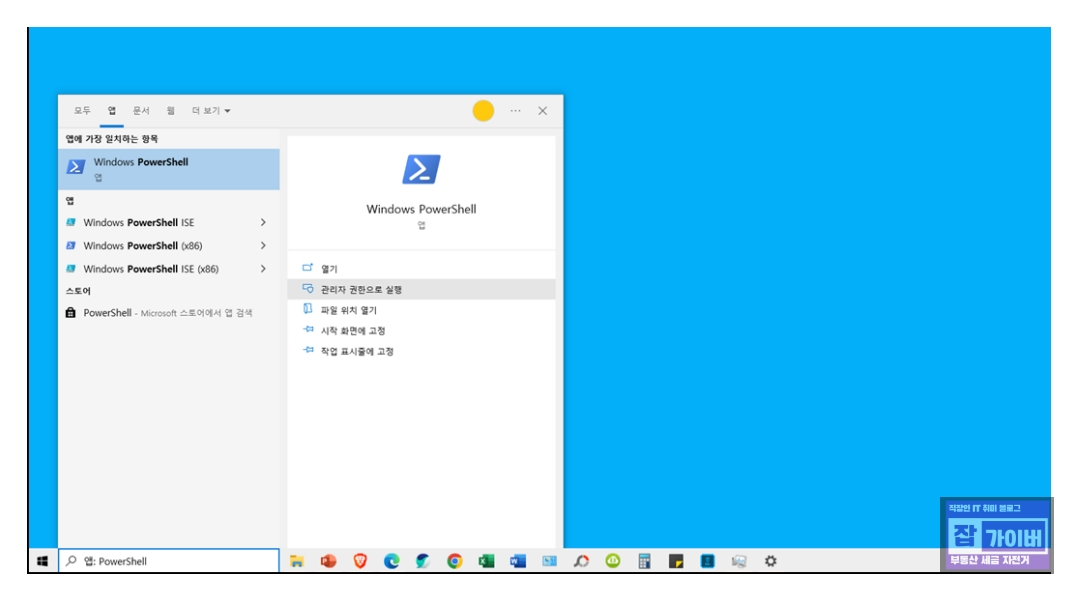Click the search box containing PowerShell
The height and width of the screenshot is (601, 1078).
coord(169,561)
